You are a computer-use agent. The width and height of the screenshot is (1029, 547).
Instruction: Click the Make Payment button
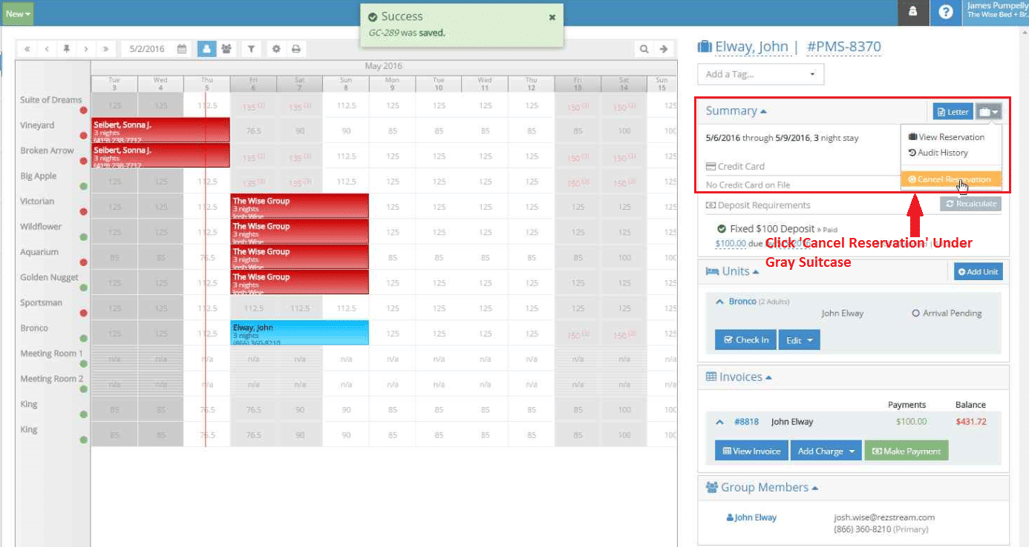pyautogui.click(x=906, y=451)
